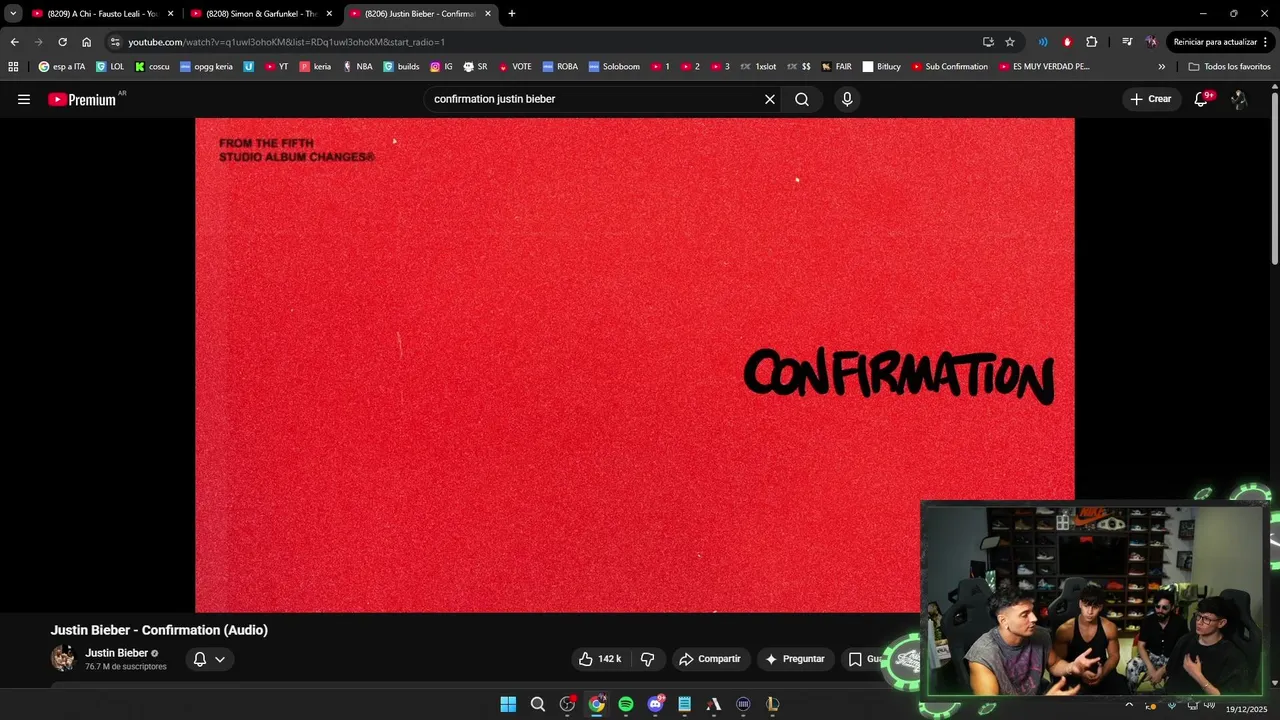
Task: Close the Simon & Garfunkel tab
Action: click(329, 14)
